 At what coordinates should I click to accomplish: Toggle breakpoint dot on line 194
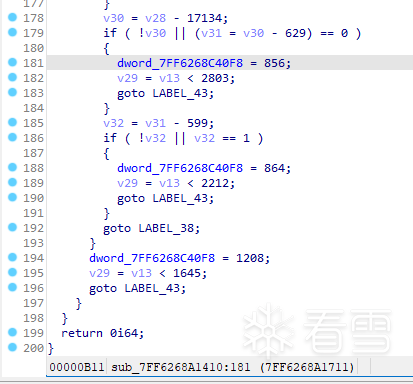[12, 257]
